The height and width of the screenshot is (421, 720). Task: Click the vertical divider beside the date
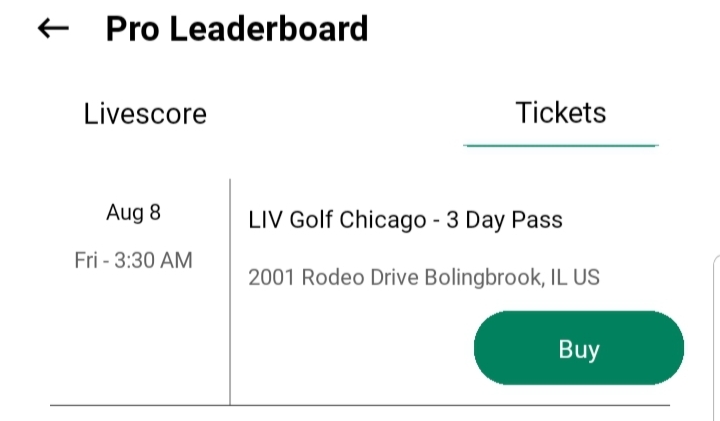[x=230, y=290]
